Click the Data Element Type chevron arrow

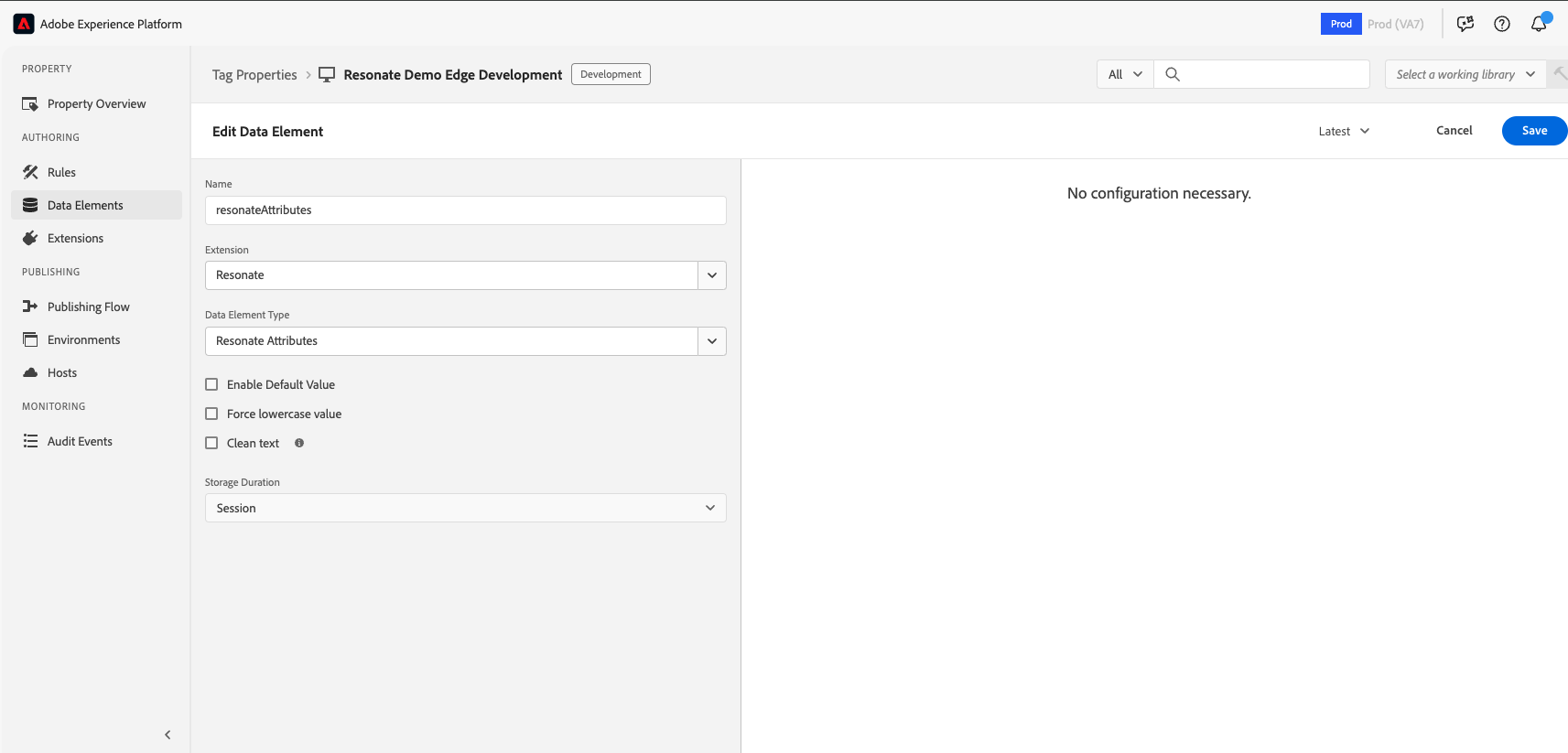712,341
